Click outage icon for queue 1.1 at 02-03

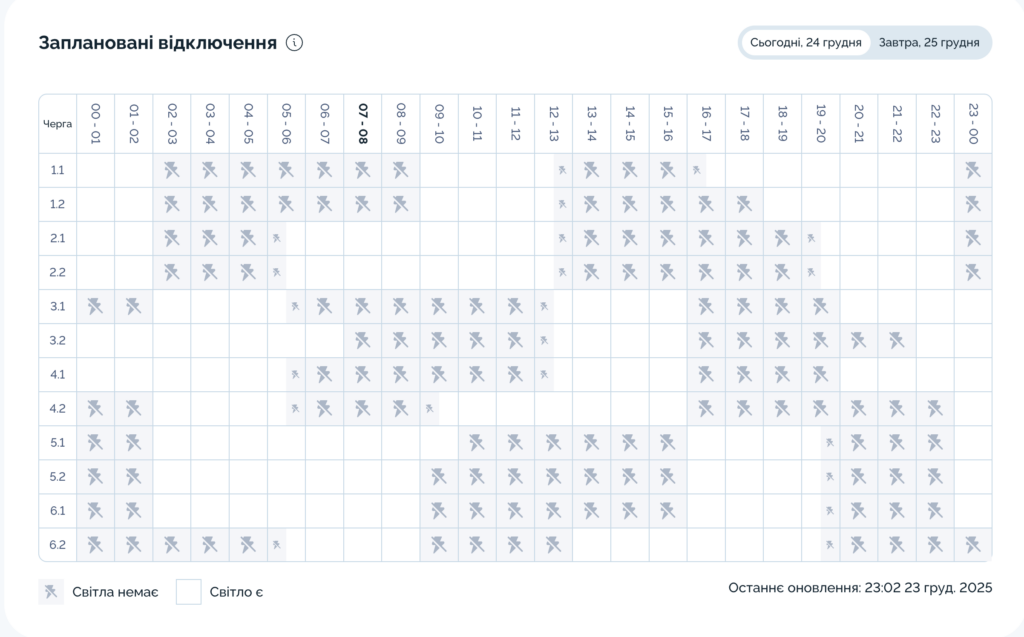172,170
